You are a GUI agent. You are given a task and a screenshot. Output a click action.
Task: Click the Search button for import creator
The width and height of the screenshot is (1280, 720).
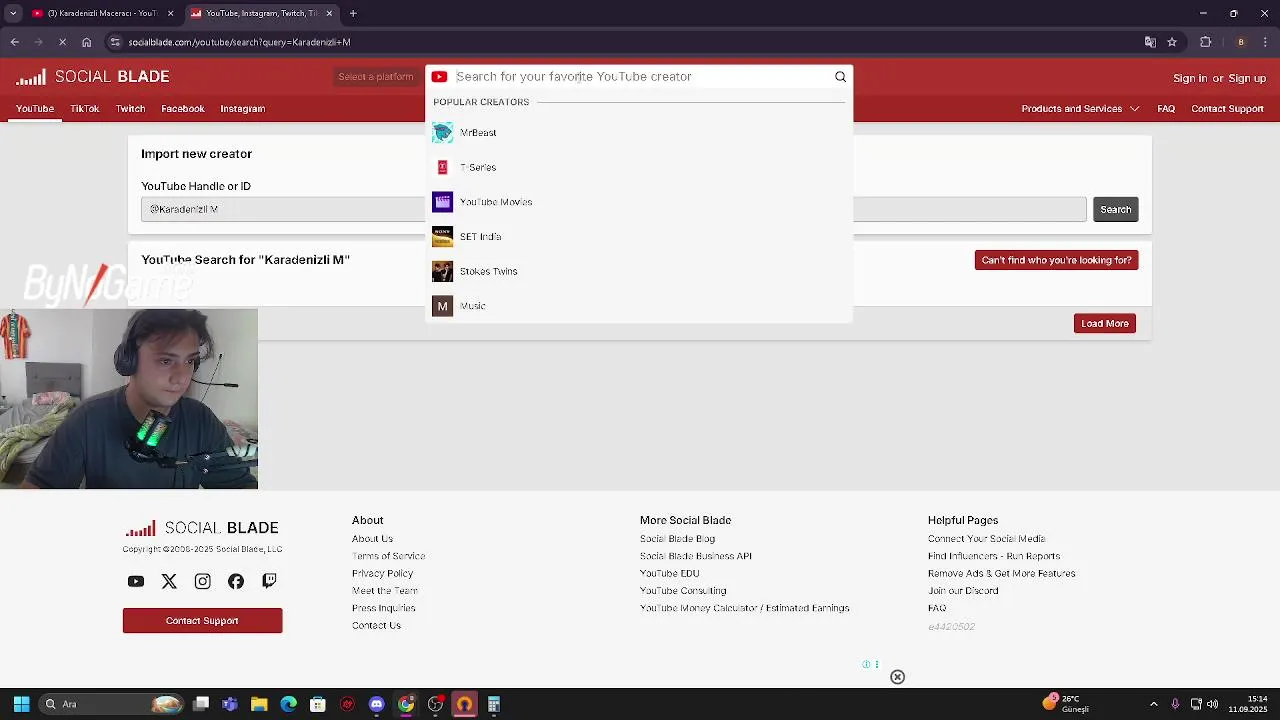(x=1115, y=210)
